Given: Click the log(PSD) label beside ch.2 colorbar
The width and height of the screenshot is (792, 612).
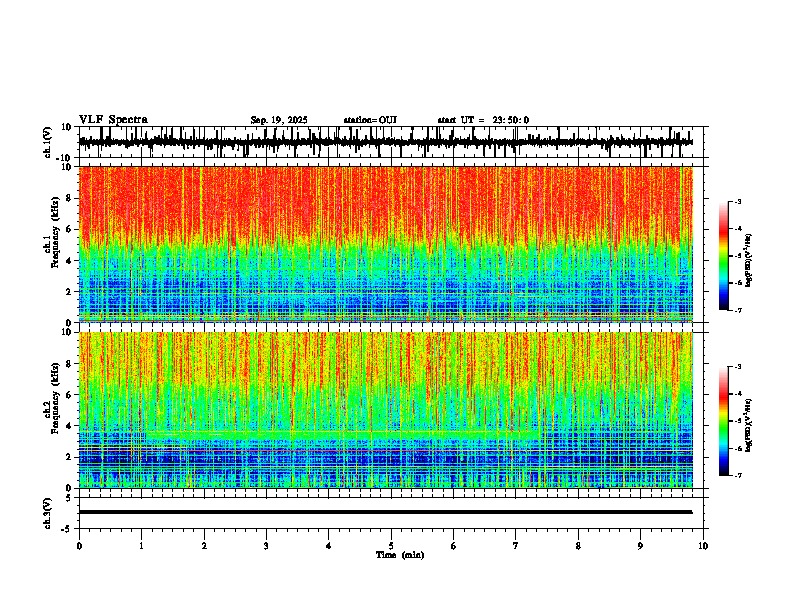Looking at the screenshot, I should (x=749, y=425).
